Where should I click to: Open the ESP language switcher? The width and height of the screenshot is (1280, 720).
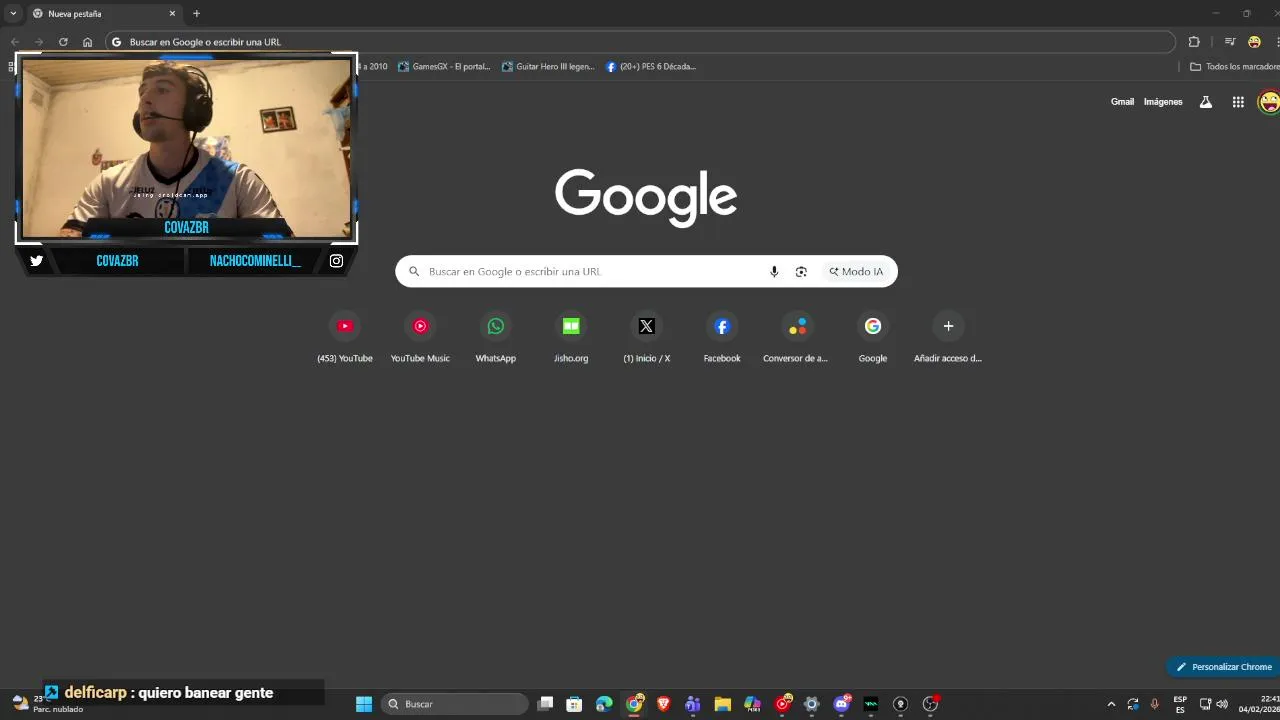pyautogui.click(x=1180, y=704)
